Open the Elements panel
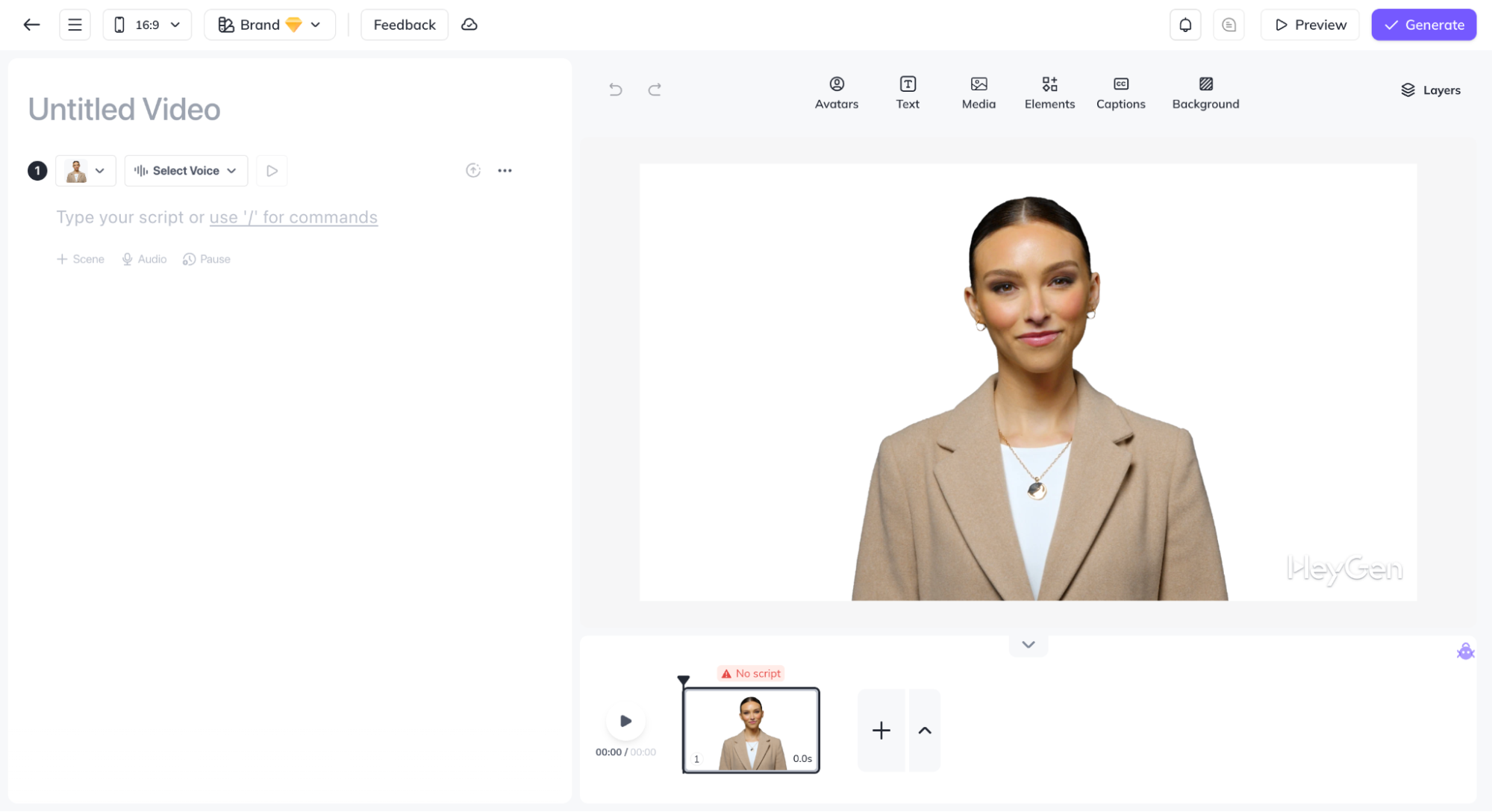Viewport: 1492px width, 812px height. [x=1049, y=93]
